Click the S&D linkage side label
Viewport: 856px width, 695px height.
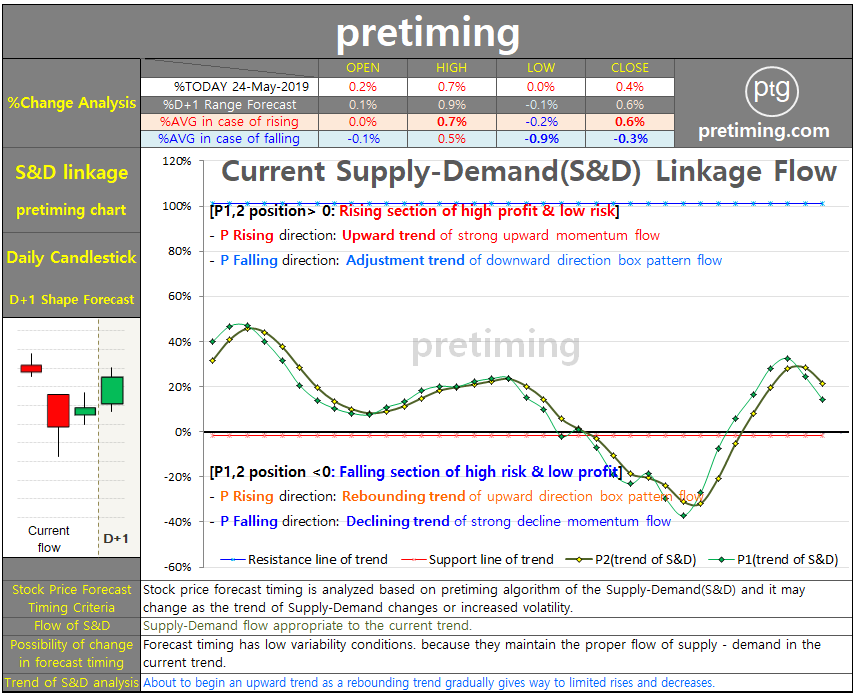tap(72, 173)
